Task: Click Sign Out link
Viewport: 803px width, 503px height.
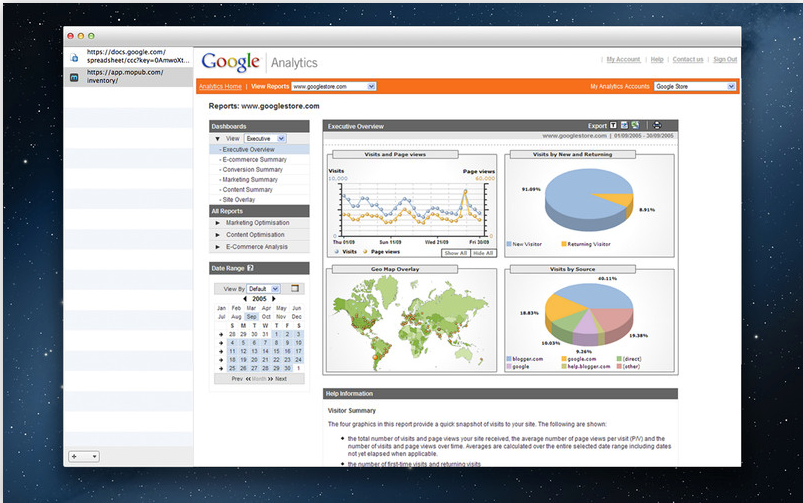Action: (725, 59)
